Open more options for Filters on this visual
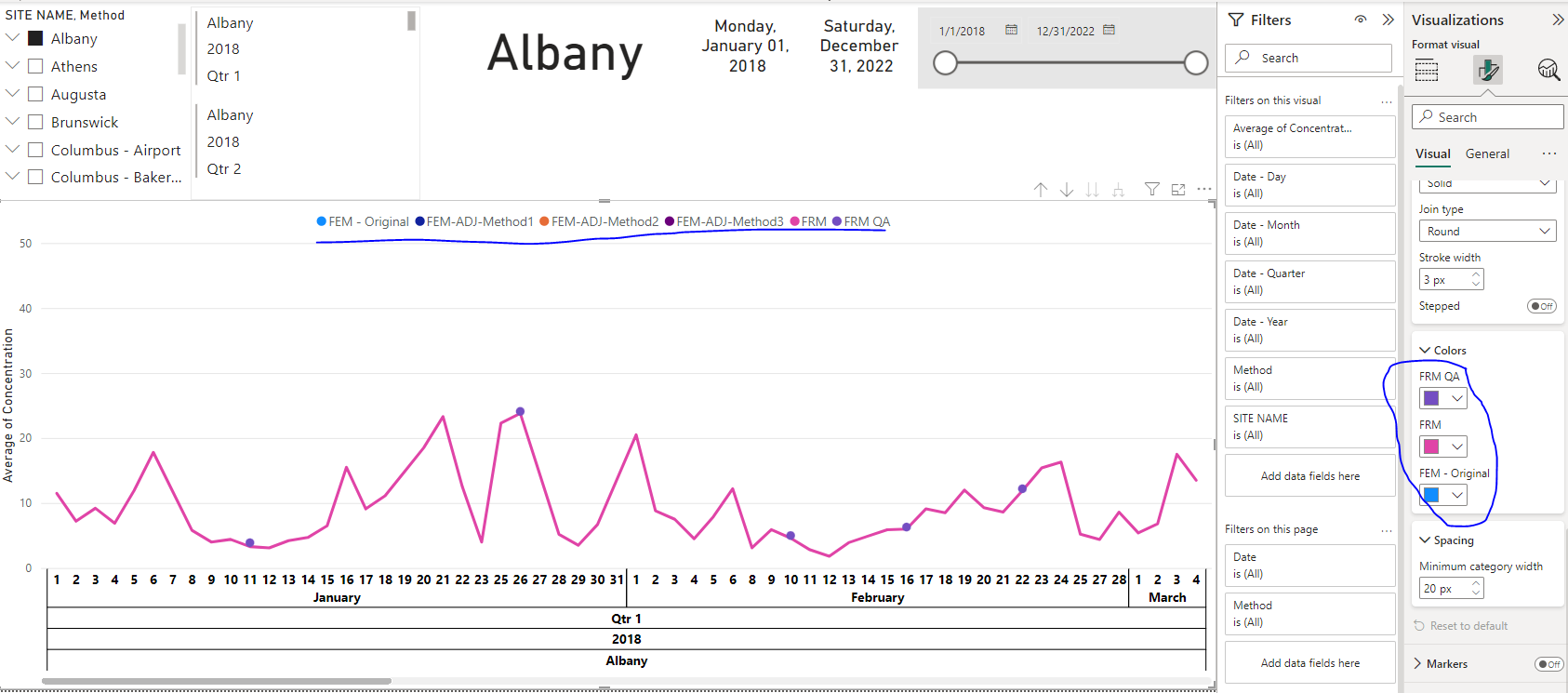The image size is (1568, 693). click(1387, 101)
